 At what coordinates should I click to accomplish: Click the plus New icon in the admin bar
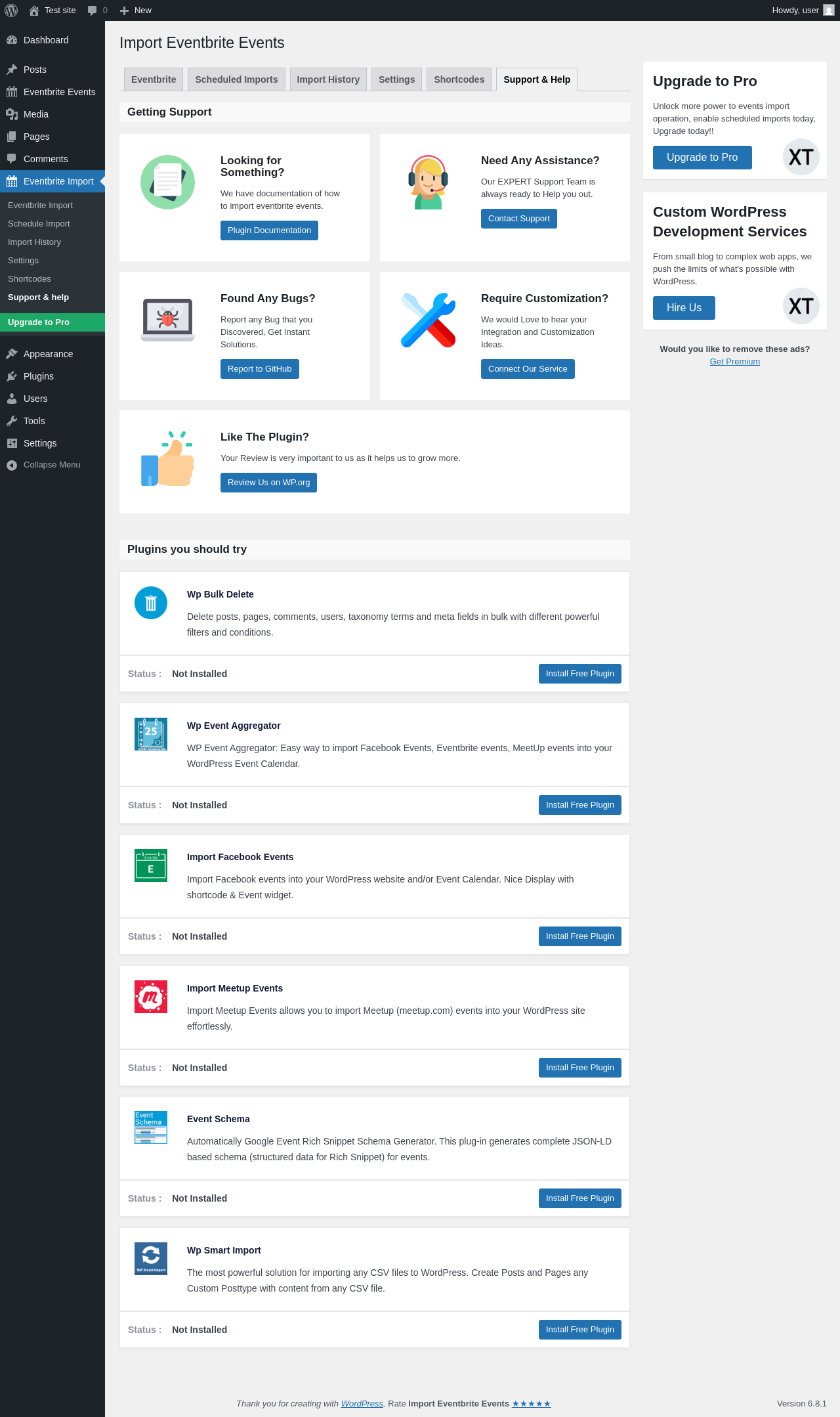point(124,11)
